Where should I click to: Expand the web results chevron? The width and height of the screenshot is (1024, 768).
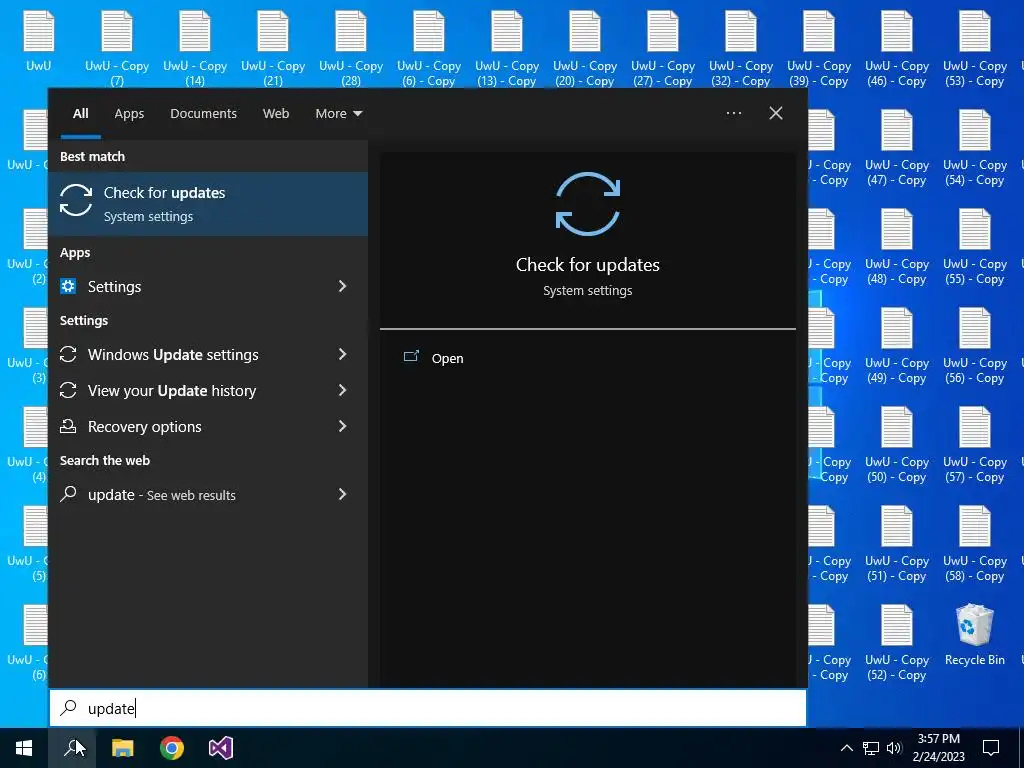[342, 494]
